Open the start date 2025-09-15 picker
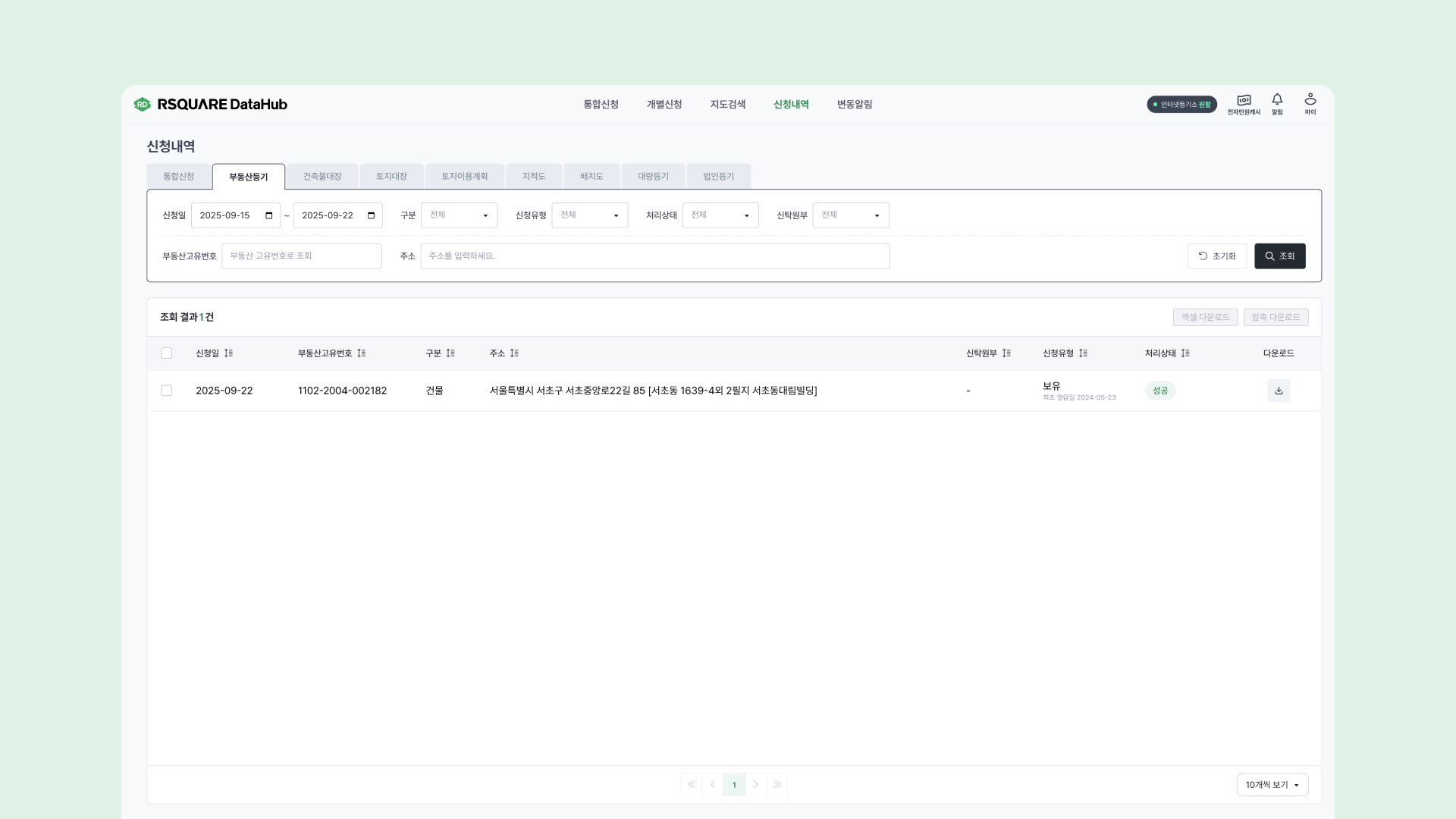1456x819 pixels. 268,215
